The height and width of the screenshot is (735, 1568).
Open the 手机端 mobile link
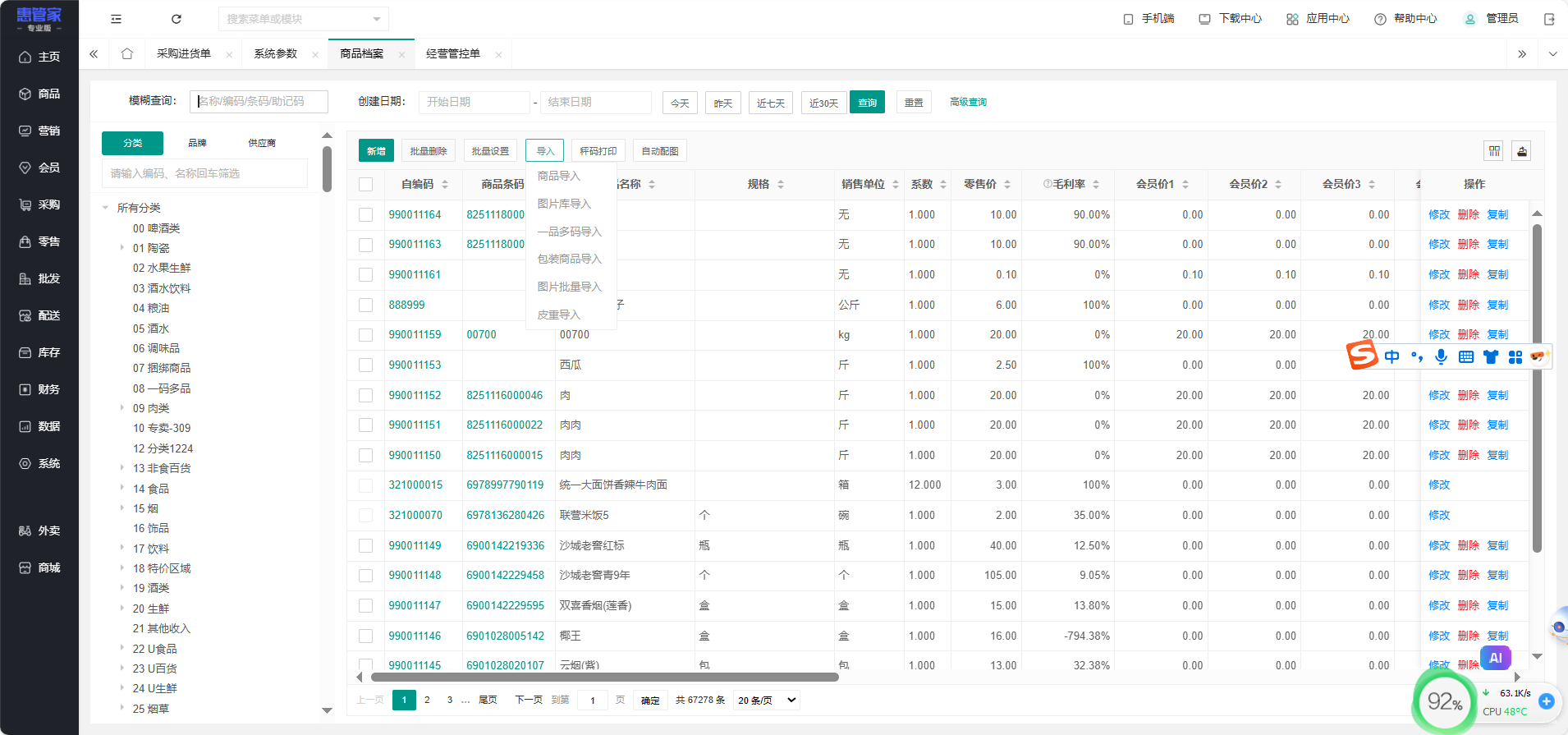click(x=1148, y=19)
